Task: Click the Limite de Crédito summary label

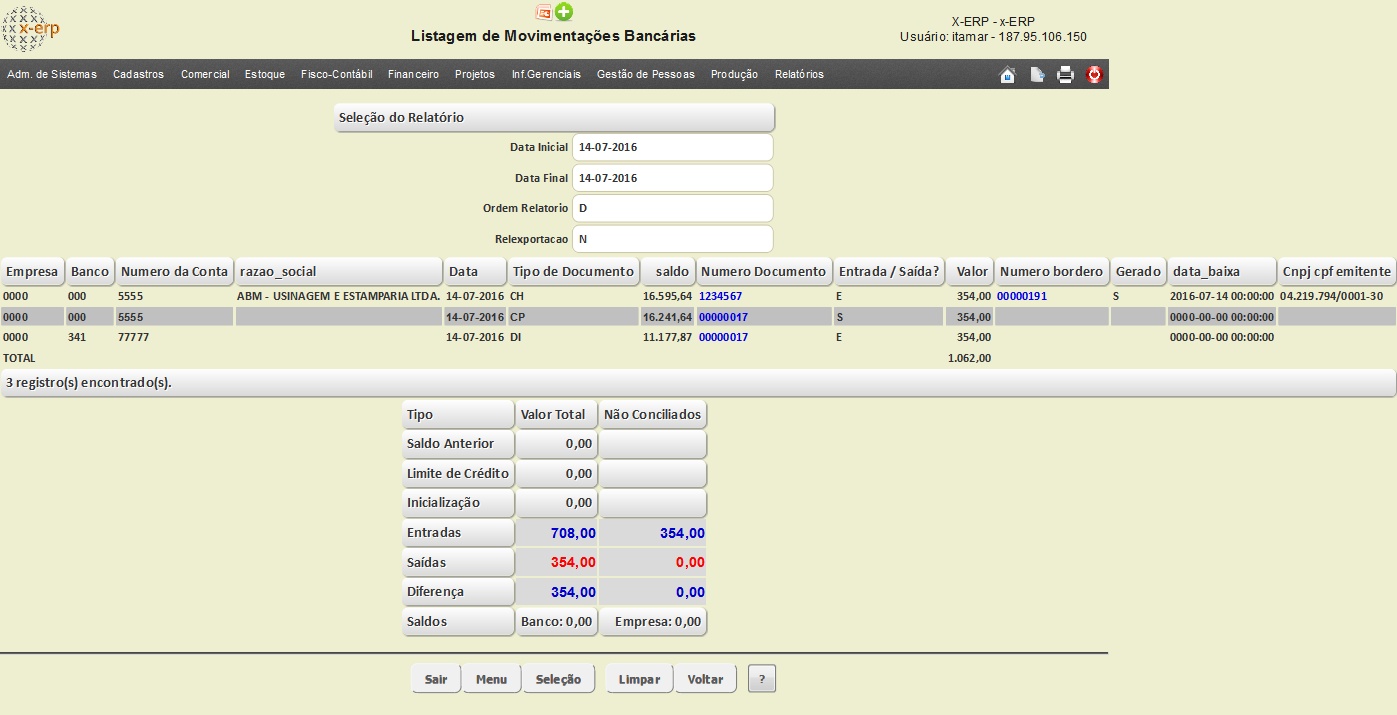Action: (458, 473)
